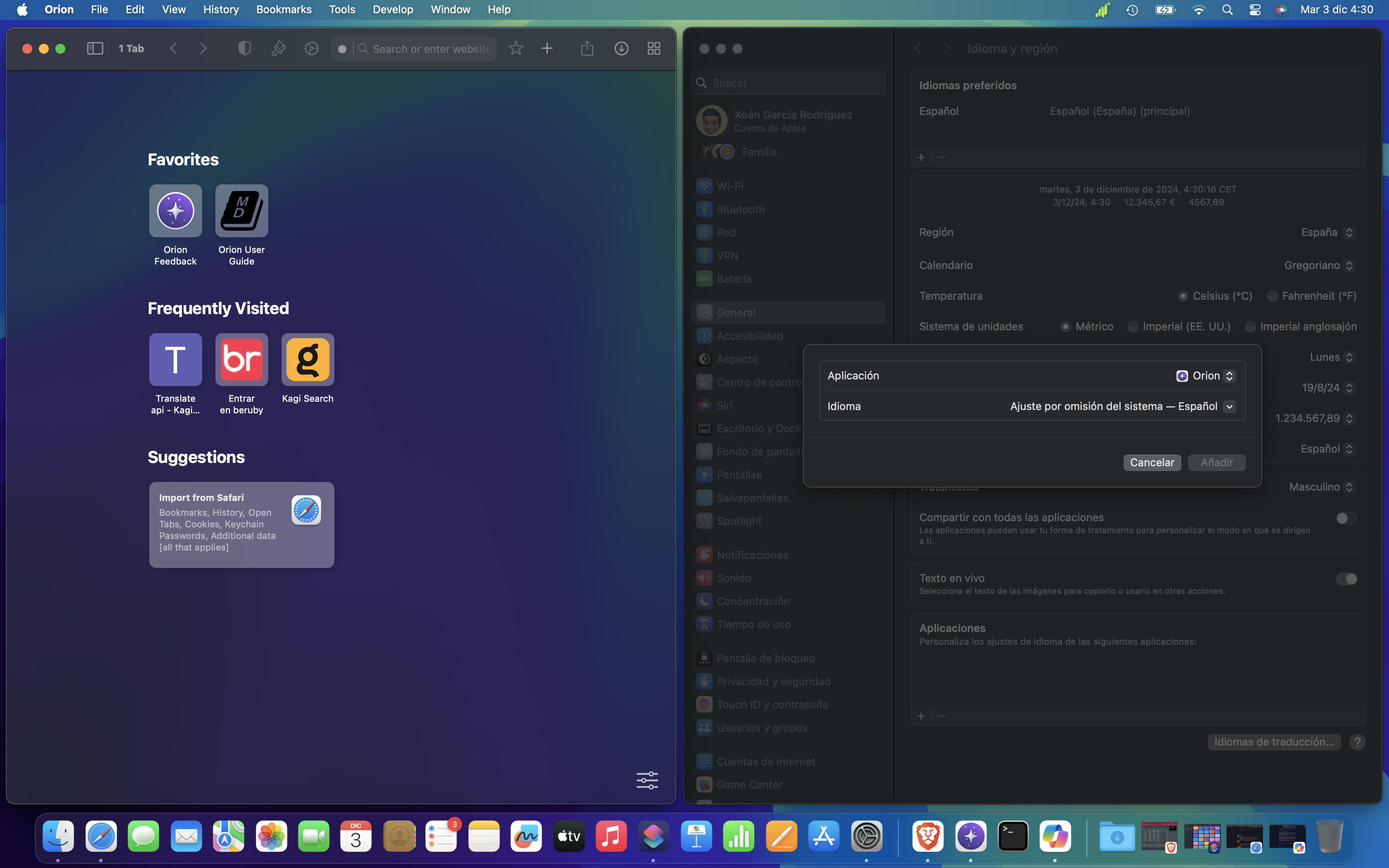Disable the Texto en vivo switch
Screen dimensions: 1389x868
point(1345,579)
